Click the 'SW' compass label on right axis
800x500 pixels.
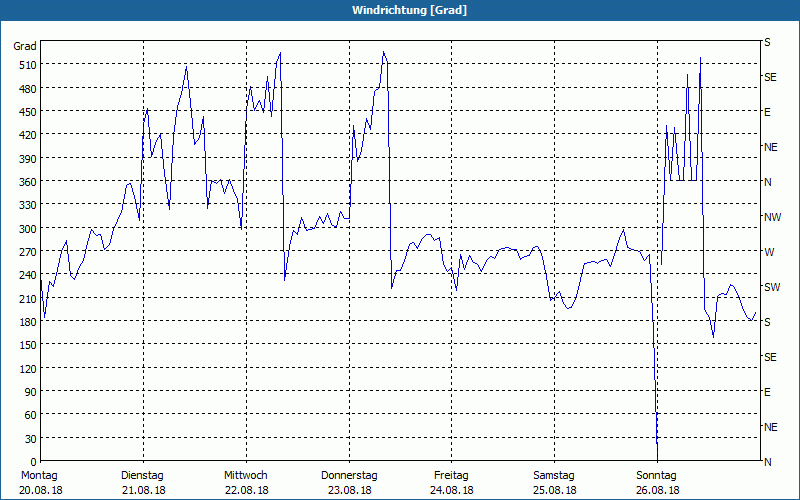772,287
